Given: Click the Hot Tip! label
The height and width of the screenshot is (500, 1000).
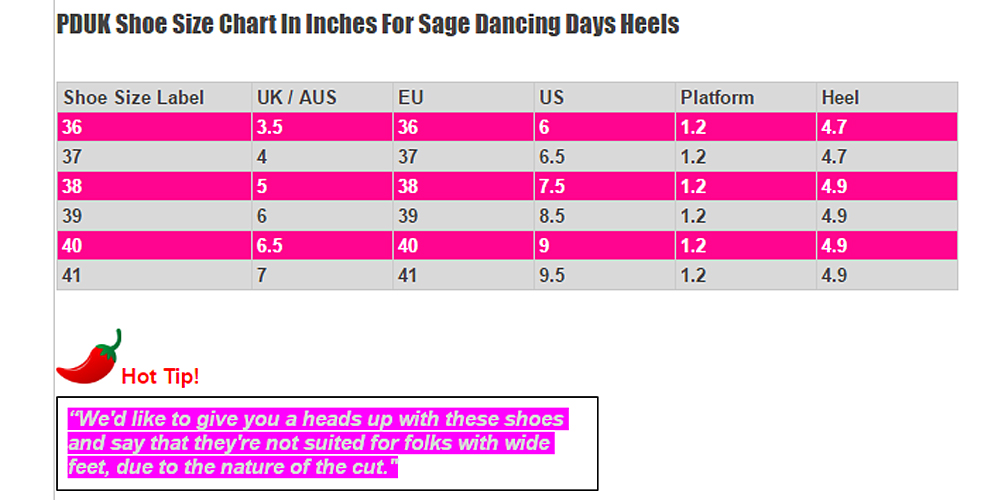Looking at the screenshot, I should [x=160, y=377].
